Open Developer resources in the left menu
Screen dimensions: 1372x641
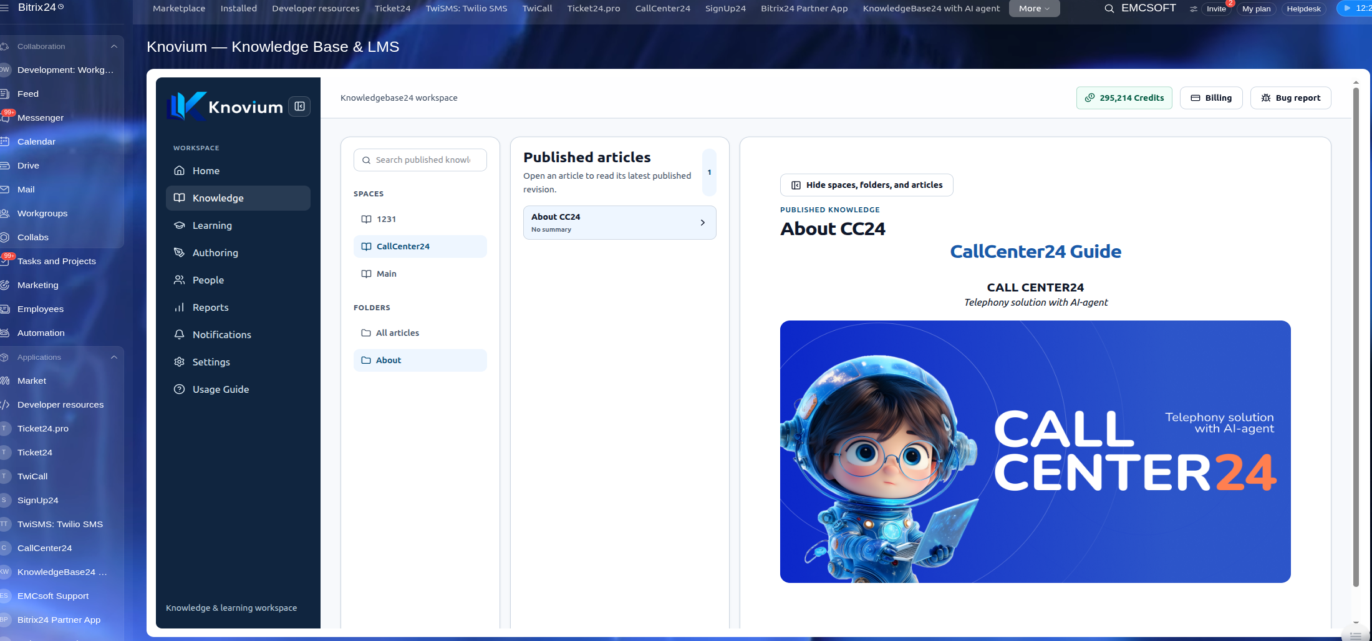click(x=62, y=405)
